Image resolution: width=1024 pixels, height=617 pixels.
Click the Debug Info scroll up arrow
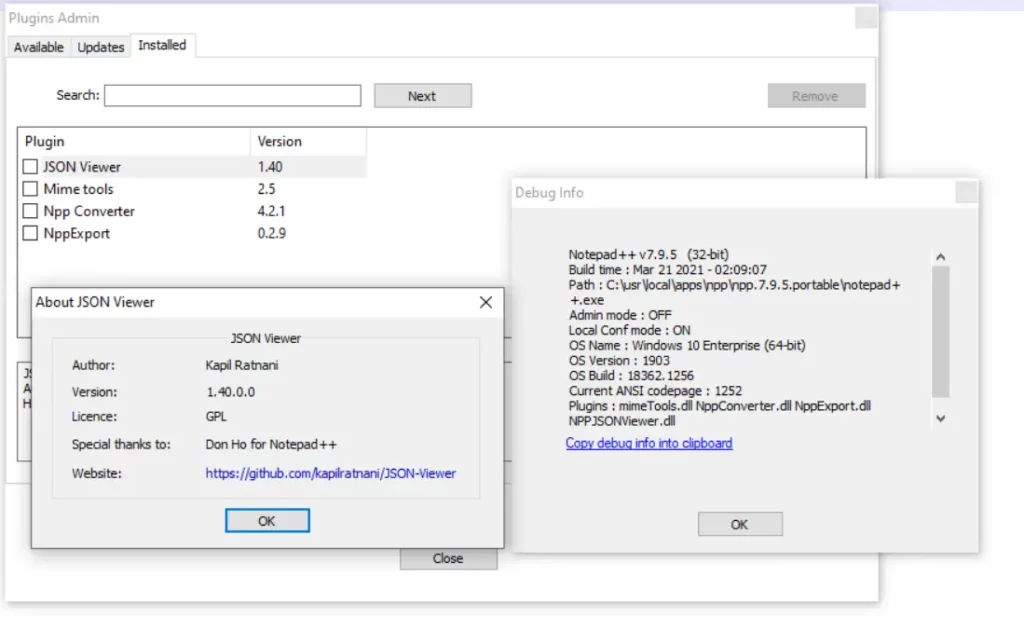pos(940,257)
